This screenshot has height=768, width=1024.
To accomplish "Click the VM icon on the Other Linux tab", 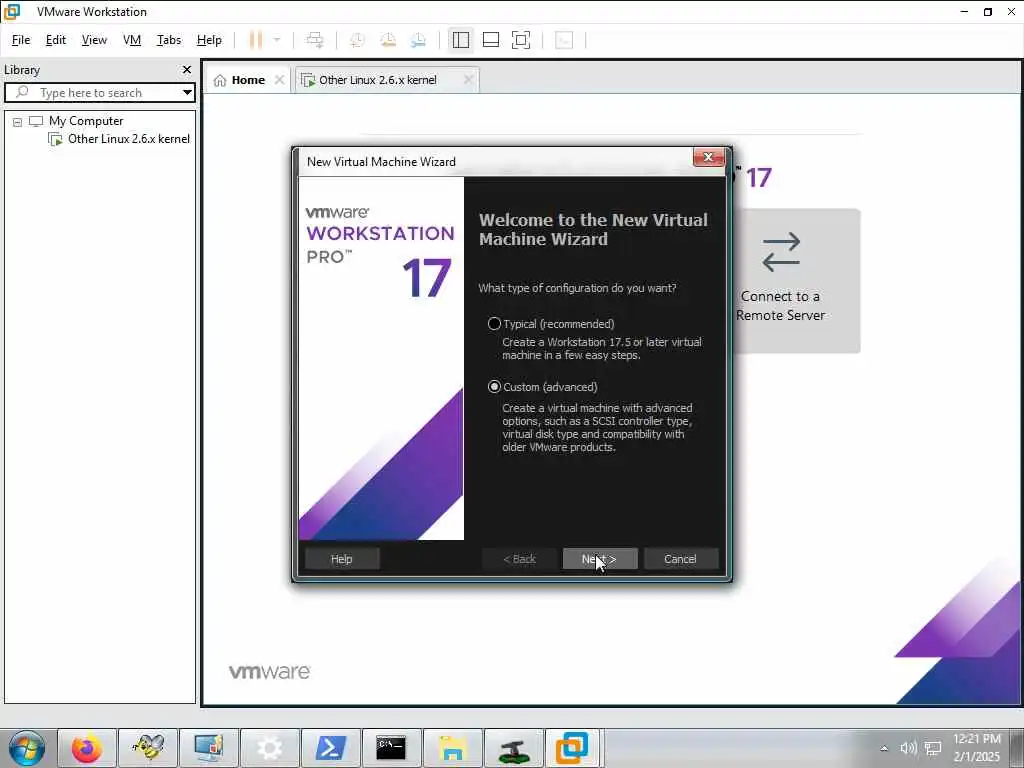I will coord(308,80).
